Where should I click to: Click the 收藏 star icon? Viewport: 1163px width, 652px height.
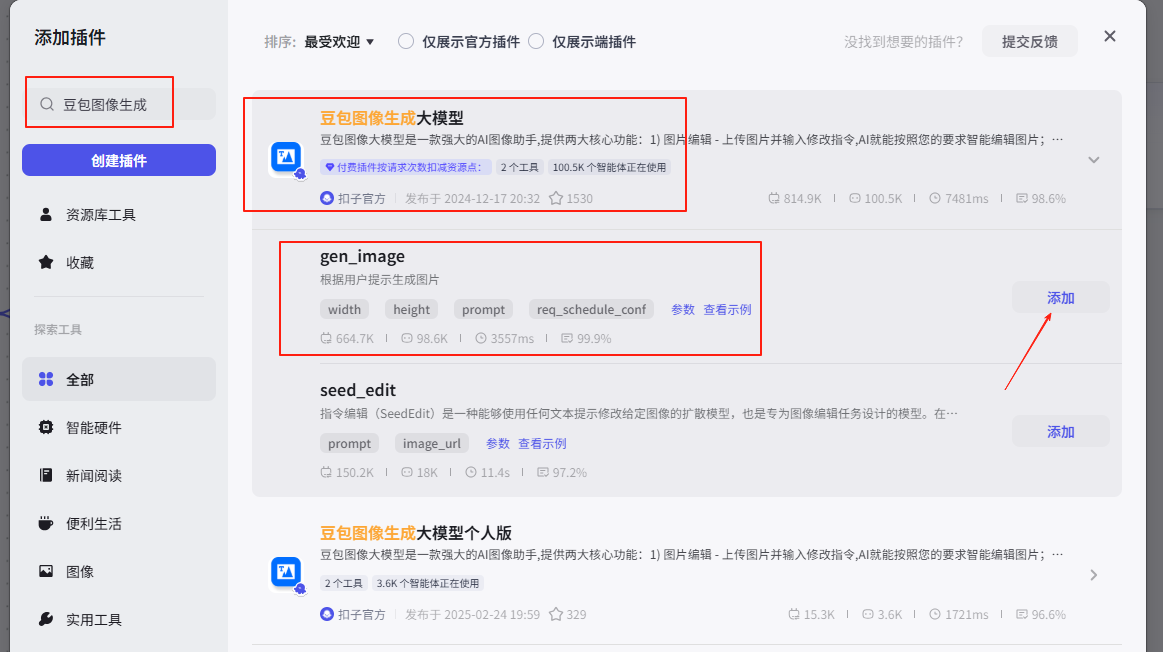[46, 262]
